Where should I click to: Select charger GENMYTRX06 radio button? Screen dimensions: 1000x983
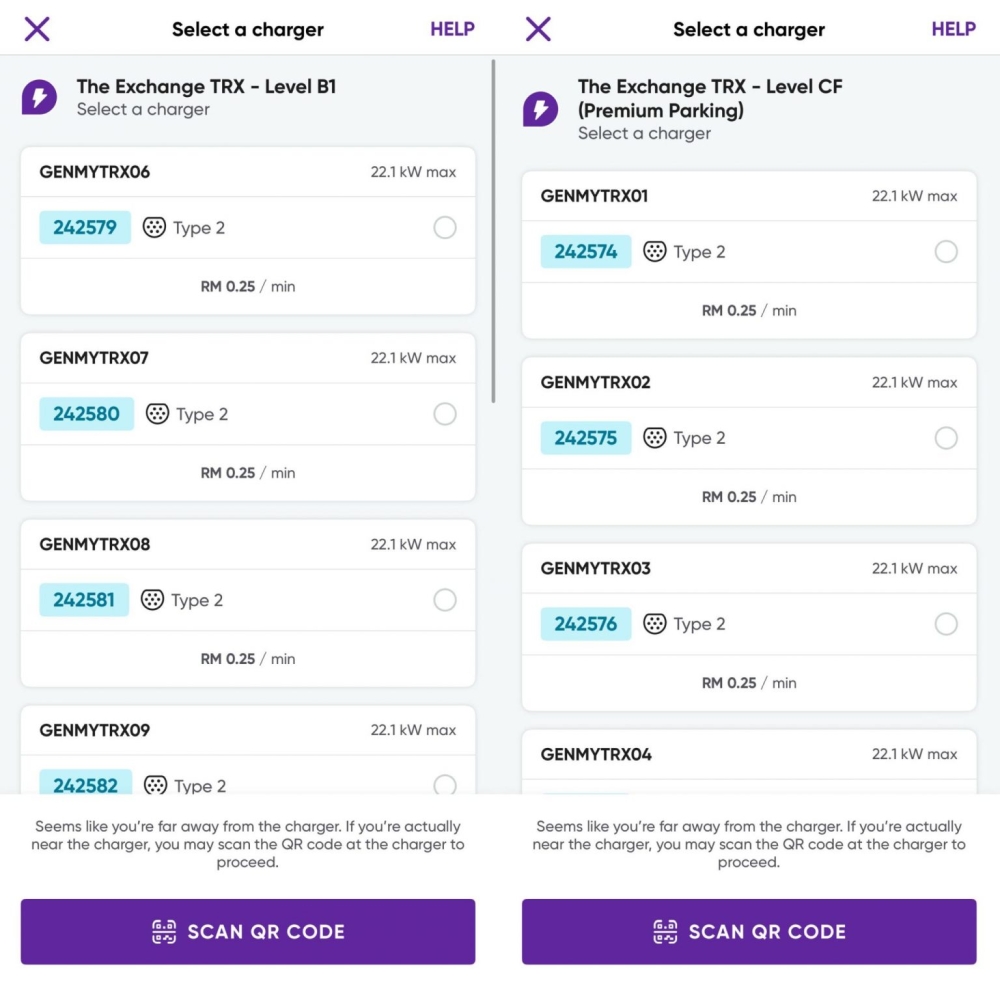coord(445,228)
